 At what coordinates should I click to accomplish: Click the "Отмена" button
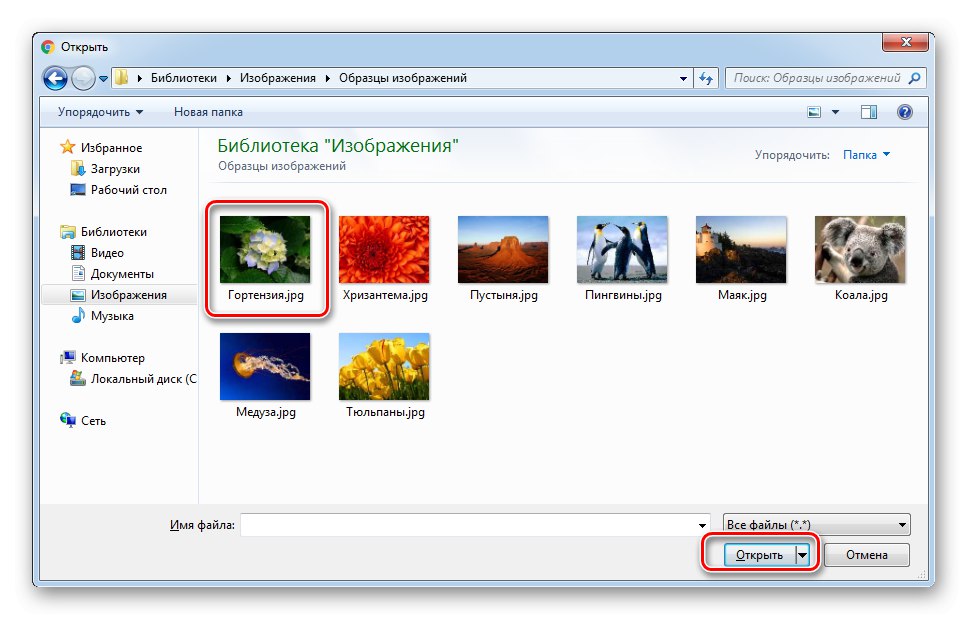(x=867, y=555)
